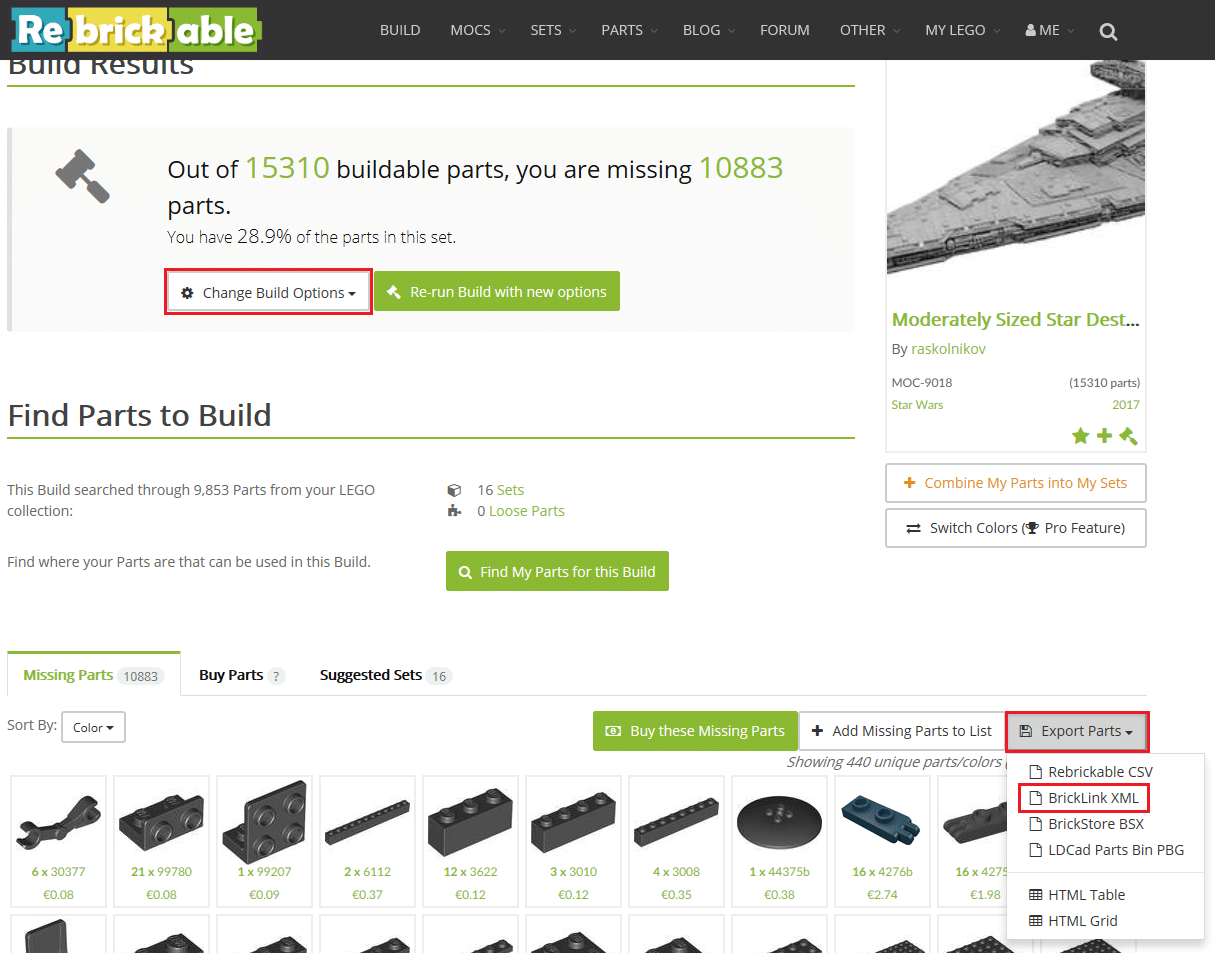The height and width of the screenshot is (953, 1215).
Task: Open the ME account menu
Action: [x=1050, y=30]
